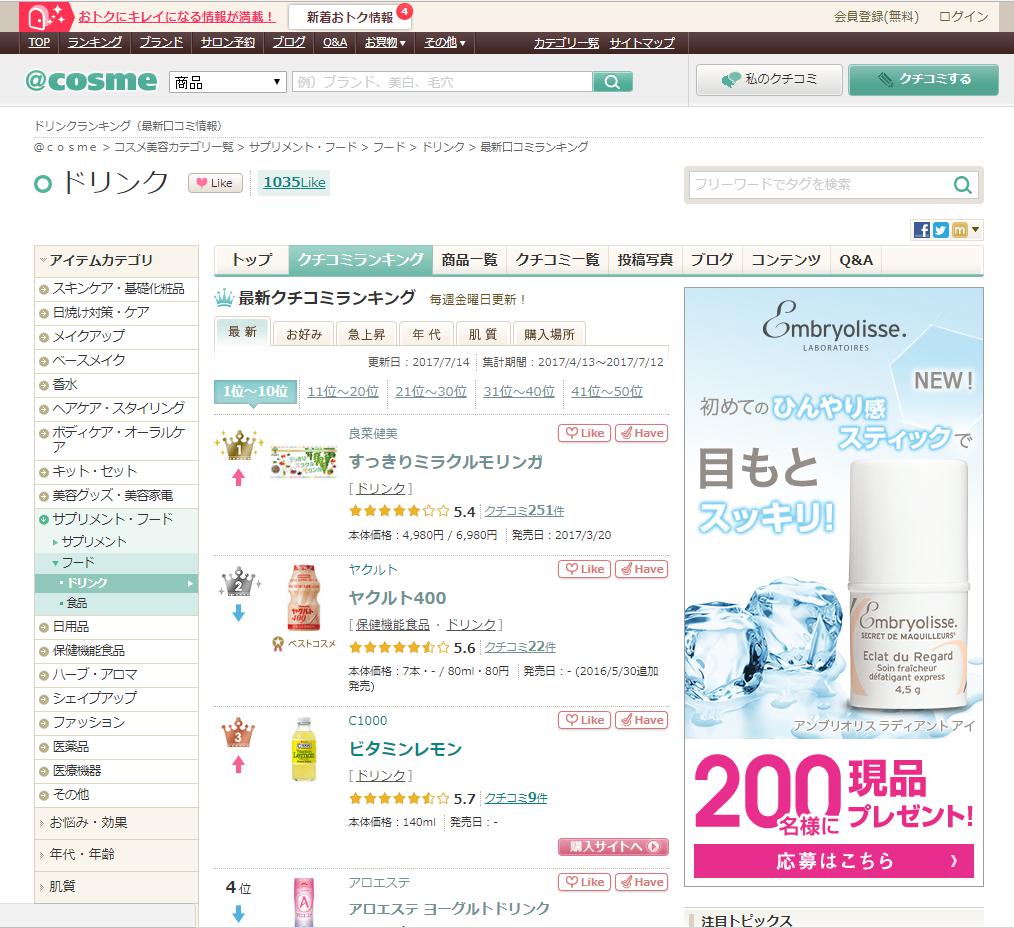
Task: Switch to the 商品一覧 tab
Action: 469,260
